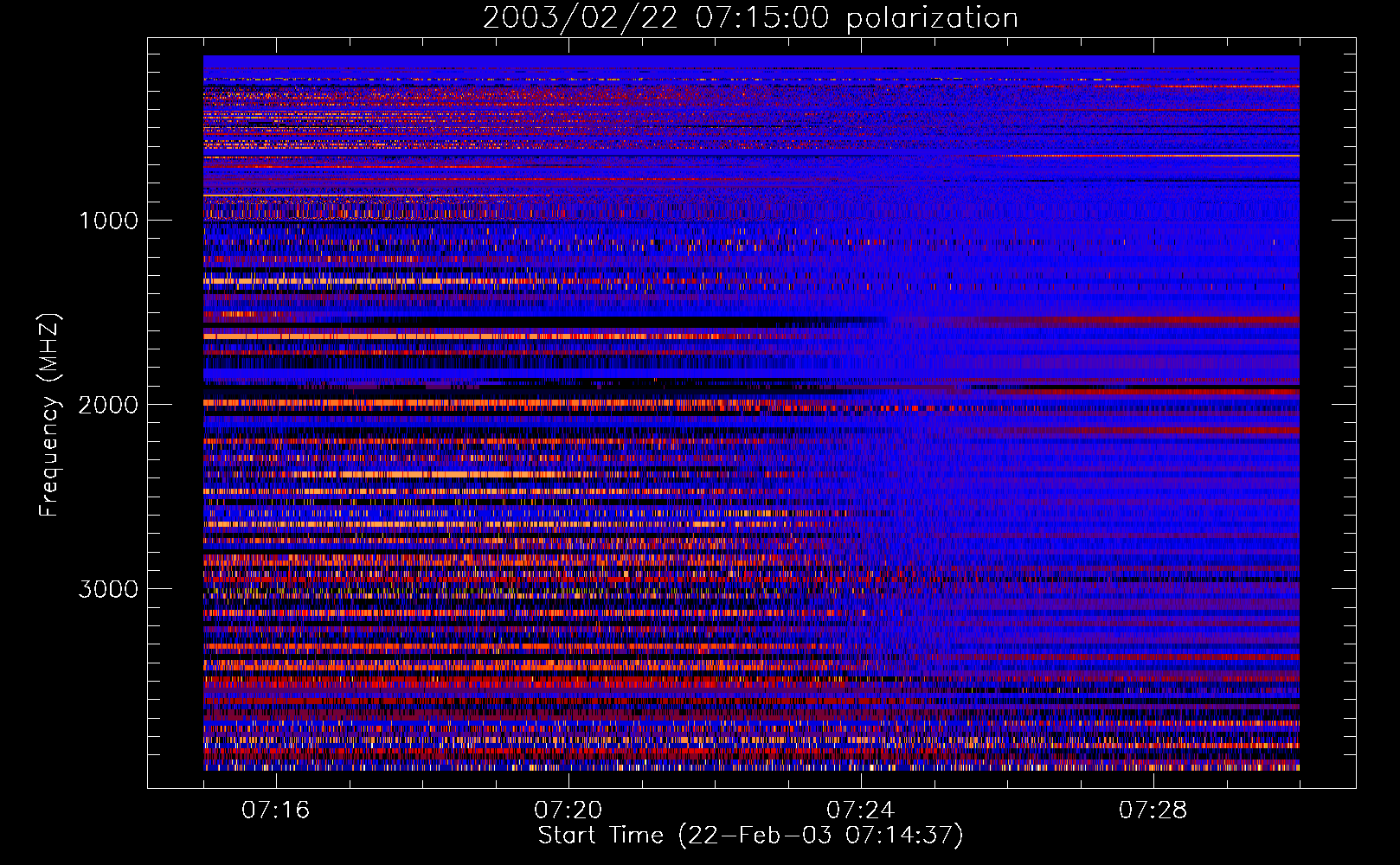Image resolution: width=1400 pixels, height=865 pixels.
Task: Click the 07:24 time tick label
Action: (861, 811)
